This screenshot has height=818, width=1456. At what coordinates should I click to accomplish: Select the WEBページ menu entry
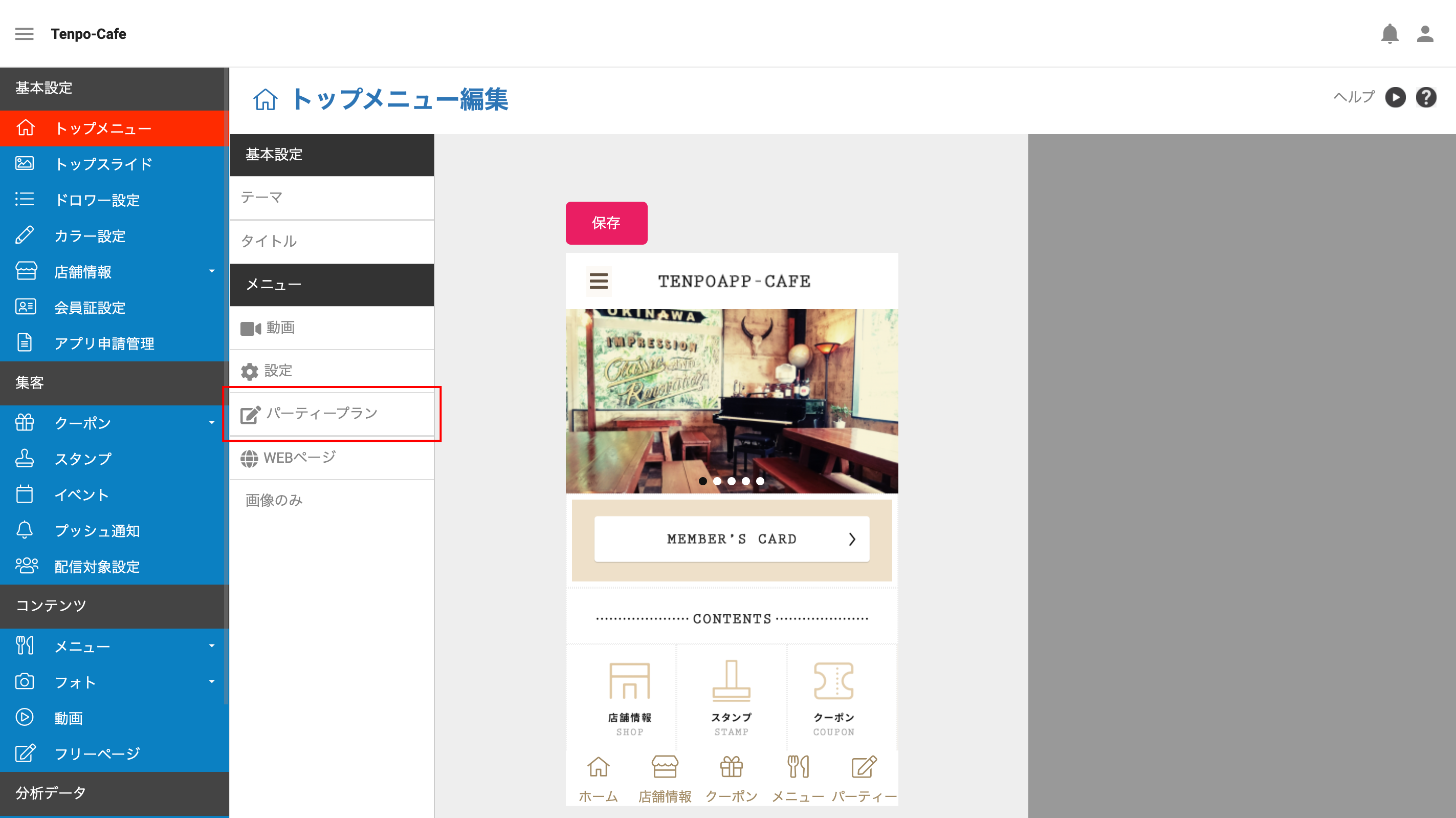click(x=332, y=458)
